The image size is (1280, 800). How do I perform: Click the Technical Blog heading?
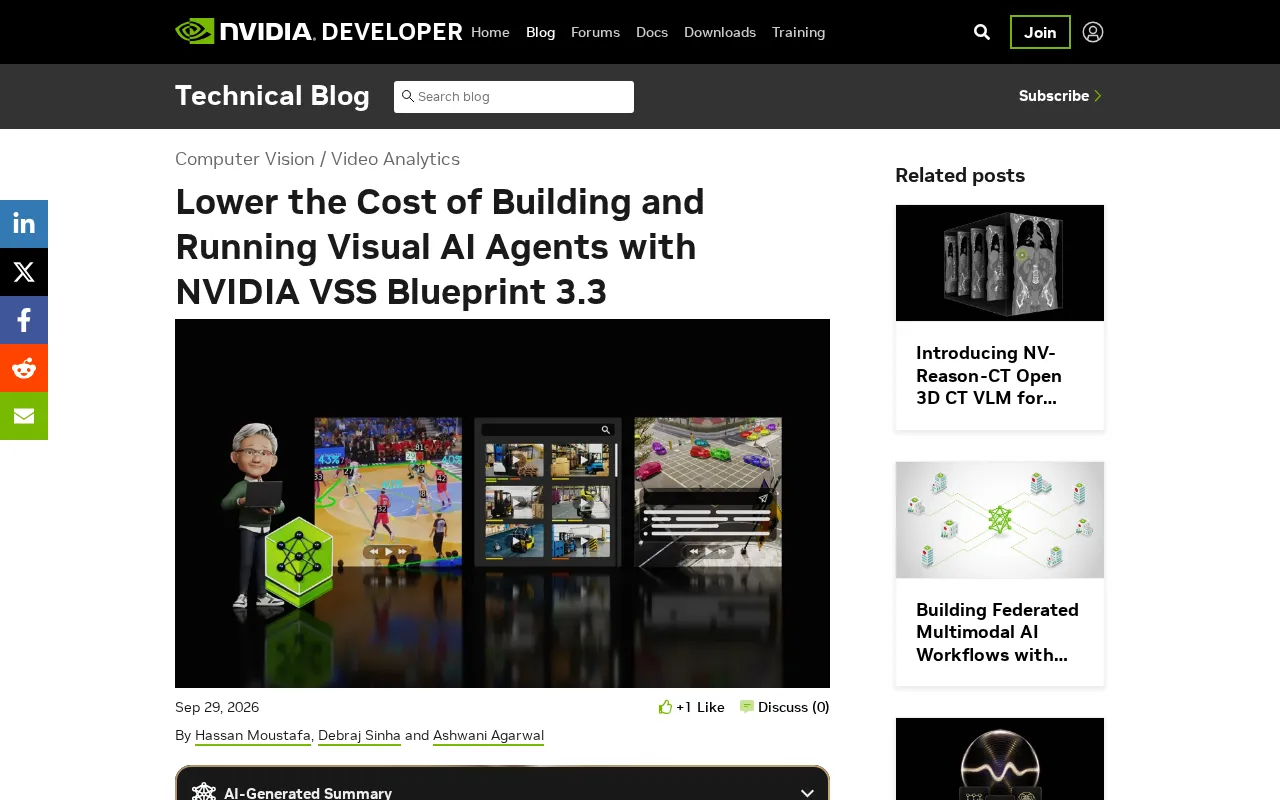[272, 95]
